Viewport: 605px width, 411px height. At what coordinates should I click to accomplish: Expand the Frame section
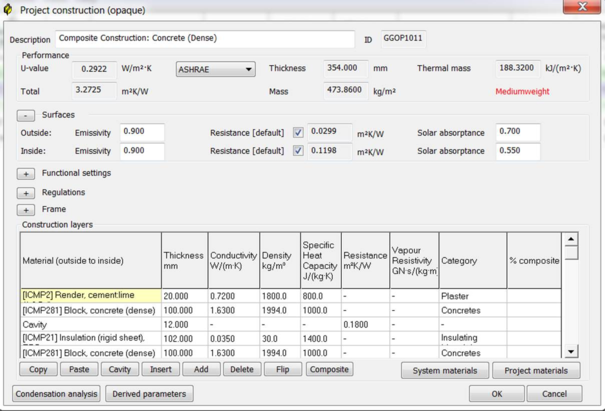tap(26, 210)
